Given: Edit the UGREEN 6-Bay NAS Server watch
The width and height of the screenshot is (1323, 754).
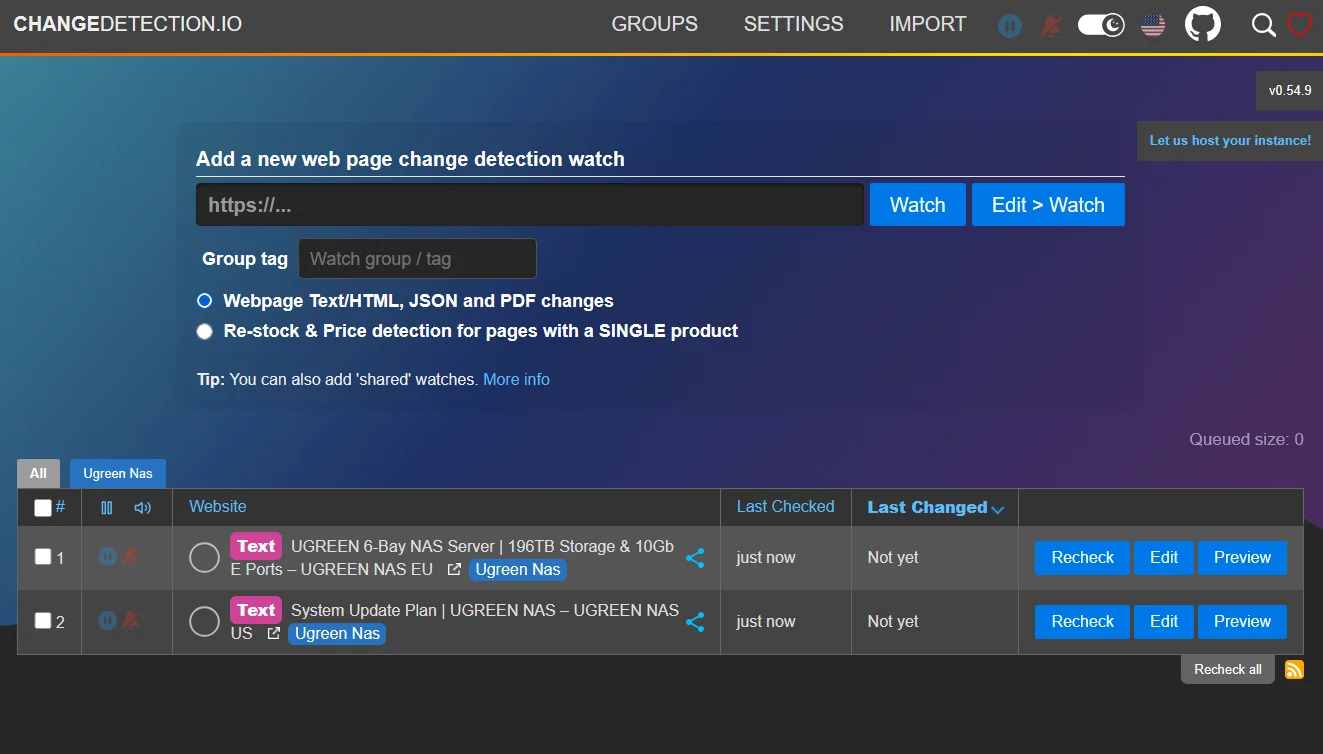Looking at the screenshot, I should tap(1164, 558).
